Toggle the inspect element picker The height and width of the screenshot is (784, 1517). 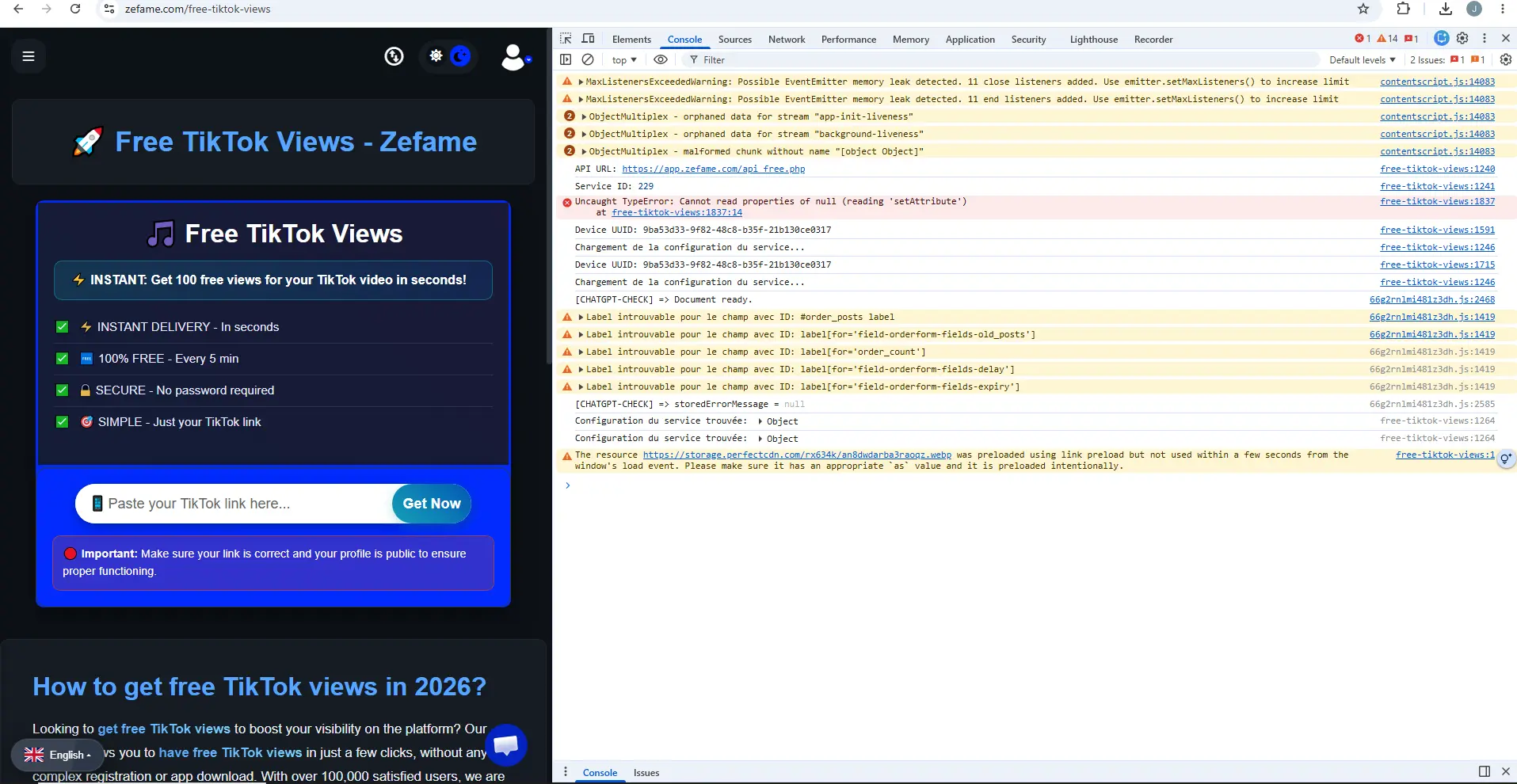[566, 39]
